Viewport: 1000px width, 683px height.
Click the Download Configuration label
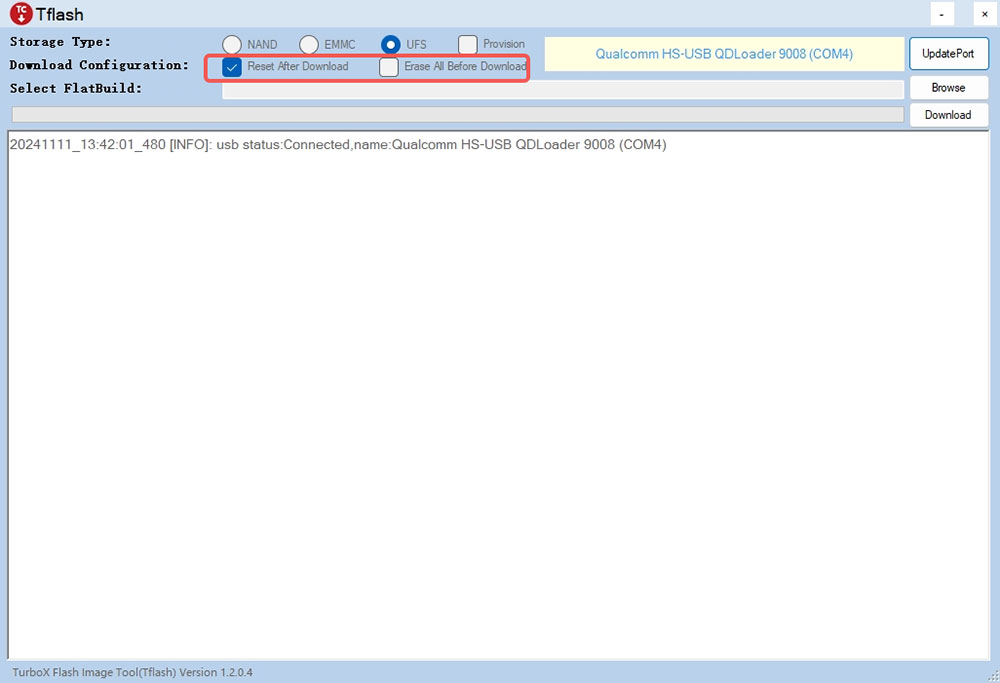(99, 65)
